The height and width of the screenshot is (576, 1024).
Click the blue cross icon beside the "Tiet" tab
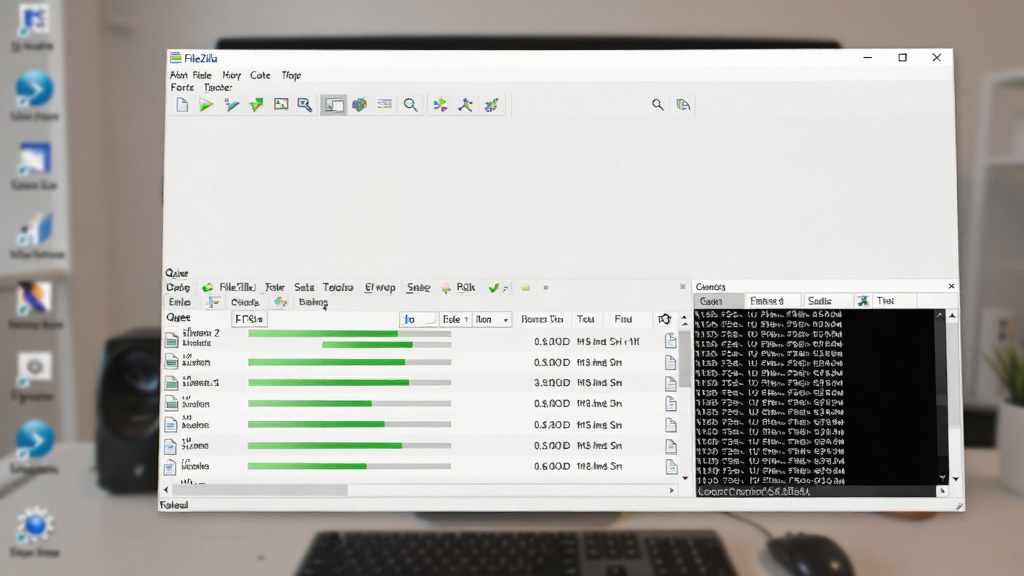(x=863, y=301)
